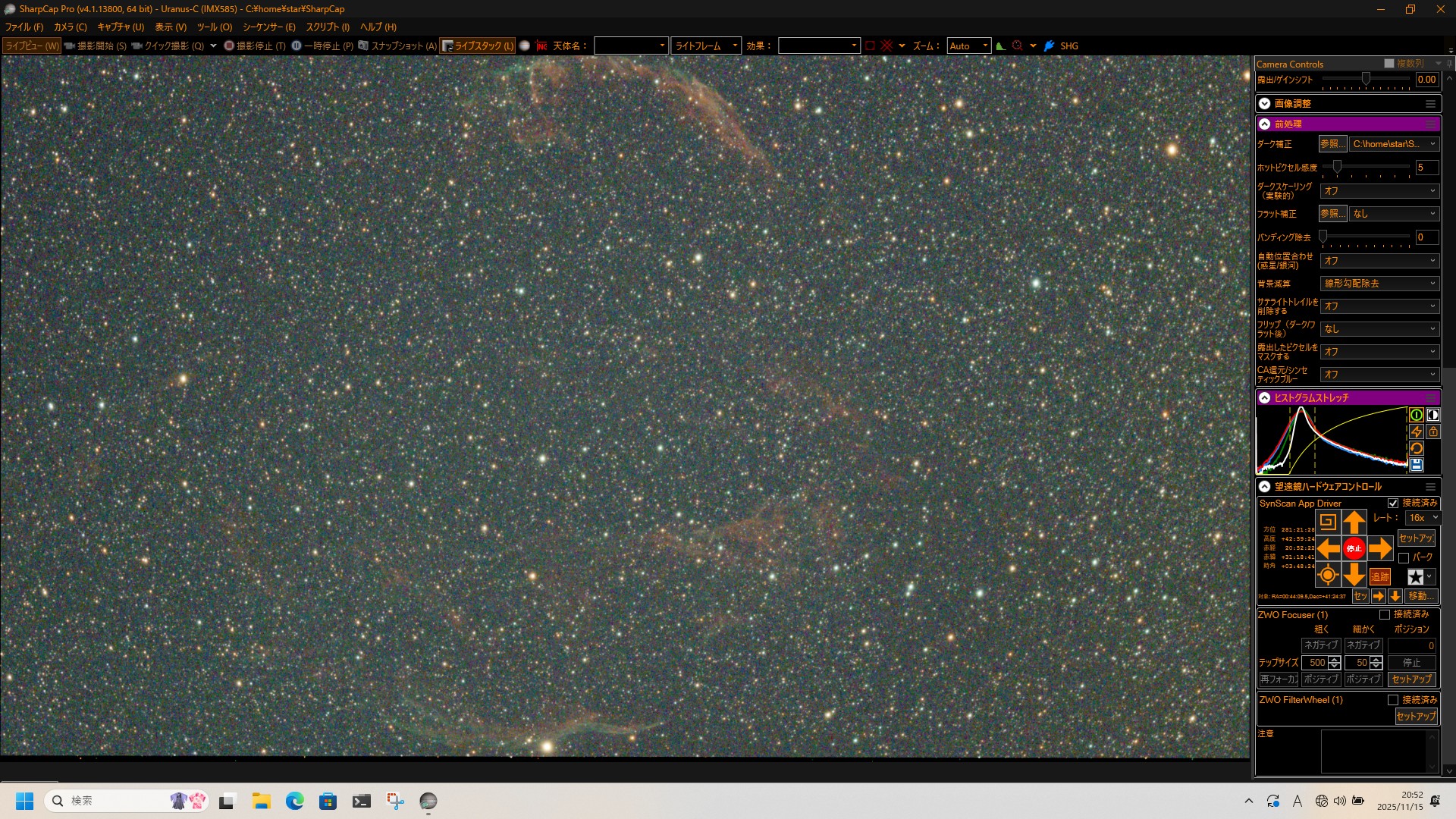The image size is (1456, 819).
Task: Click the spiral search icon
Action: 1327,522
